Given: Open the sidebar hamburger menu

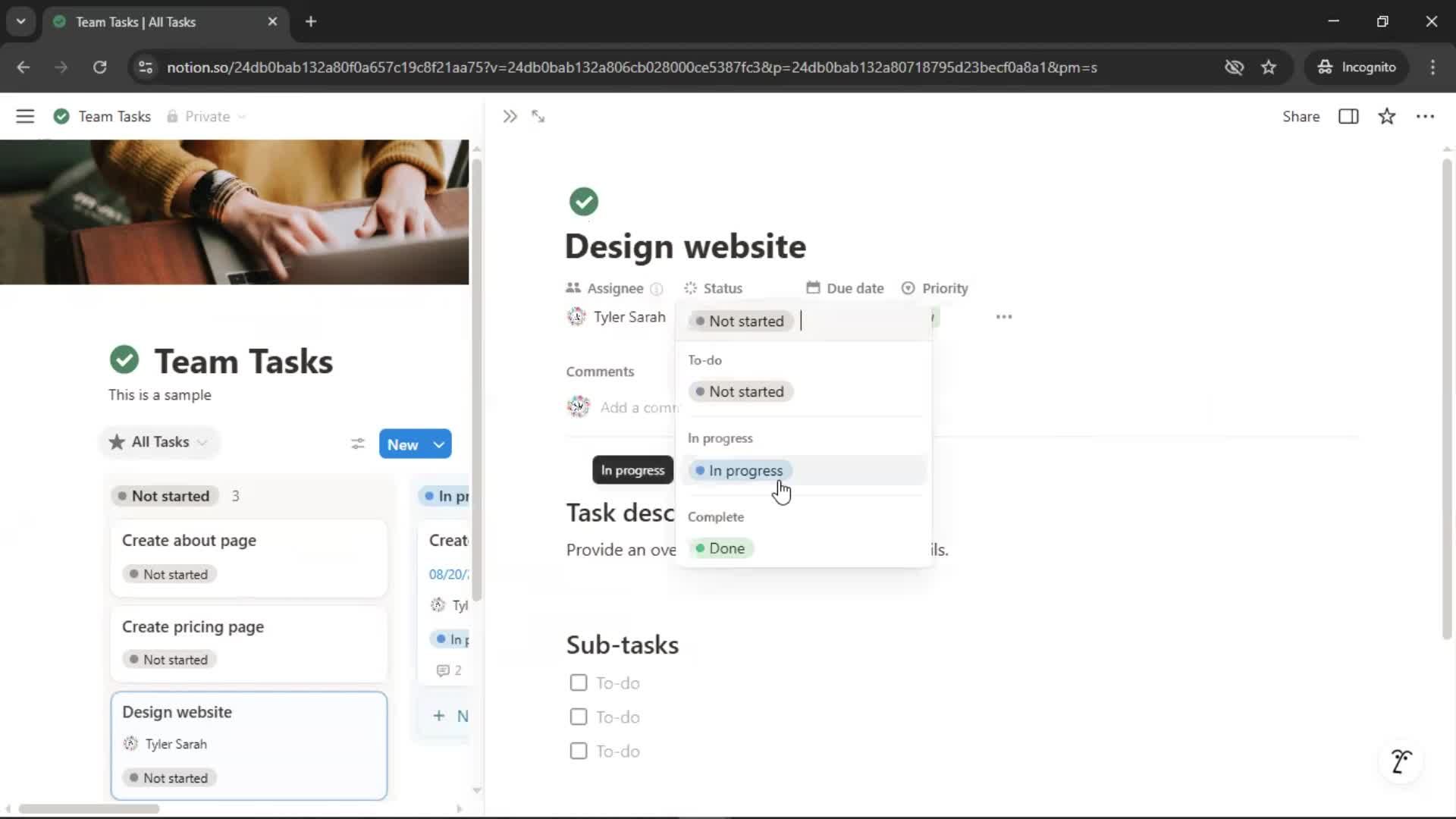Looking at the screenshot, I should tap(25, 116).
